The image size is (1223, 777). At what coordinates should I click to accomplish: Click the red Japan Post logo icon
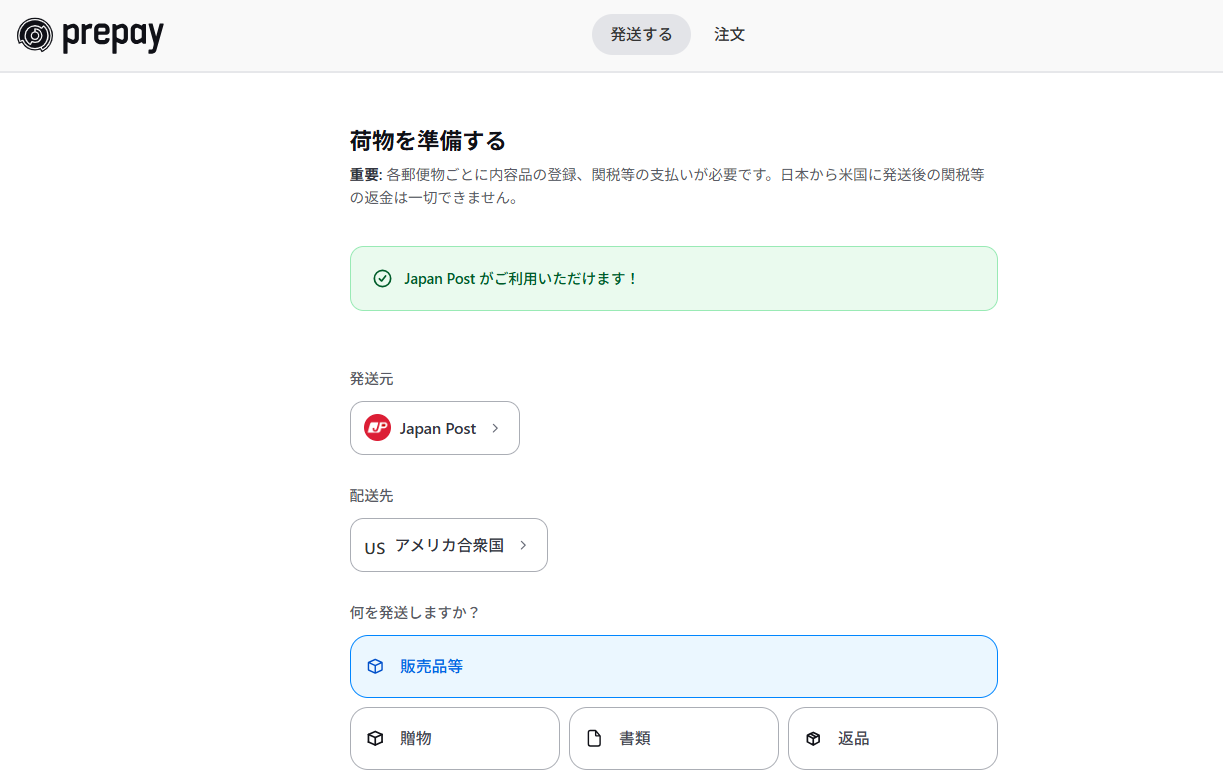377,428
